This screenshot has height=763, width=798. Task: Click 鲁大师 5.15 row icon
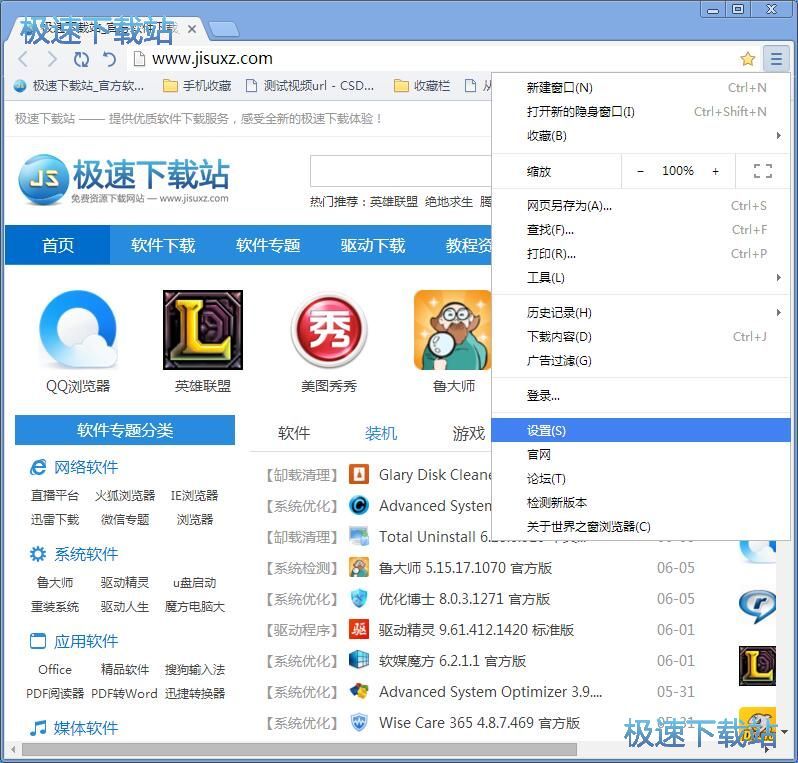coord(359,568)
